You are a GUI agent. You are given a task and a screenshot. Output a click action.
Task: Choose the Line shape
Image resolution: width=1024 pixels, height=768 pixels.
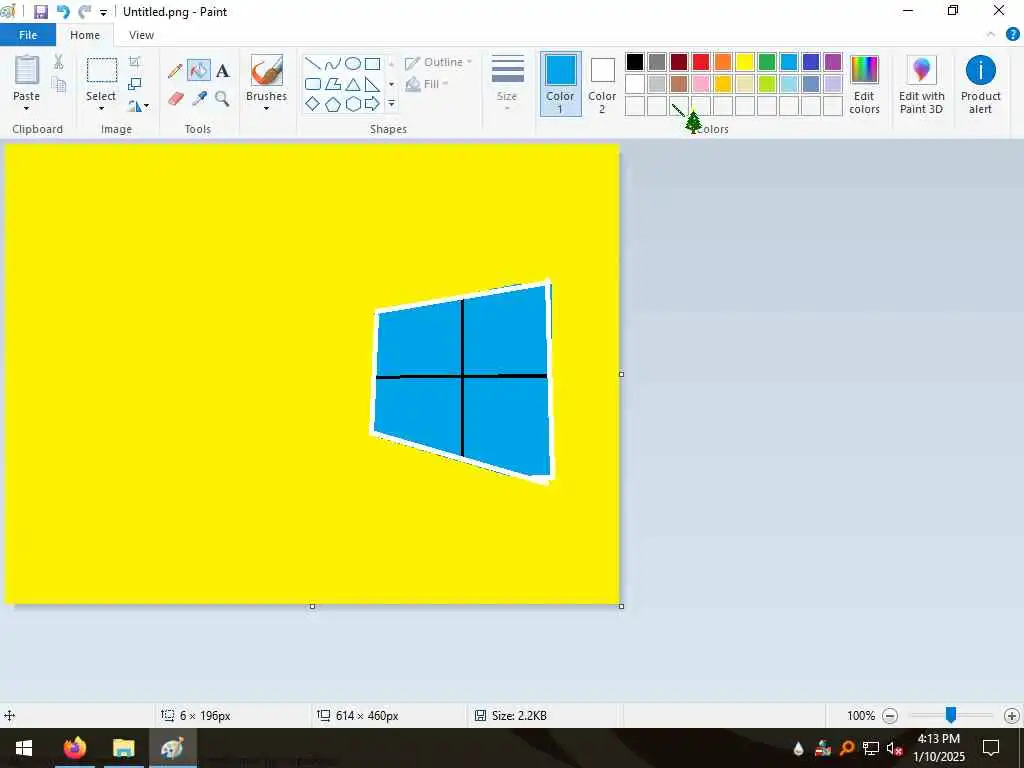coord(313,64)
